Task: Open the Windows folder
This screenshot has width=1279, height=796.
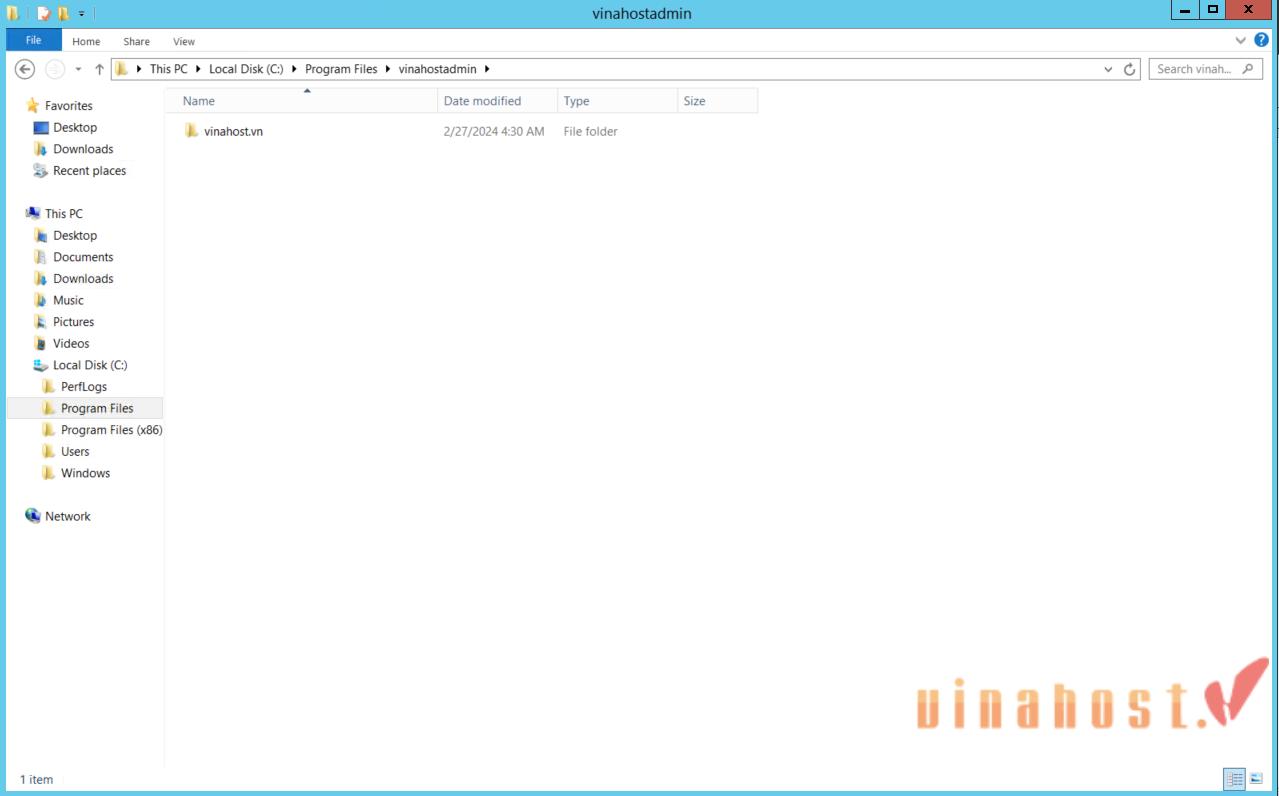Action: (x=85, y=473)
